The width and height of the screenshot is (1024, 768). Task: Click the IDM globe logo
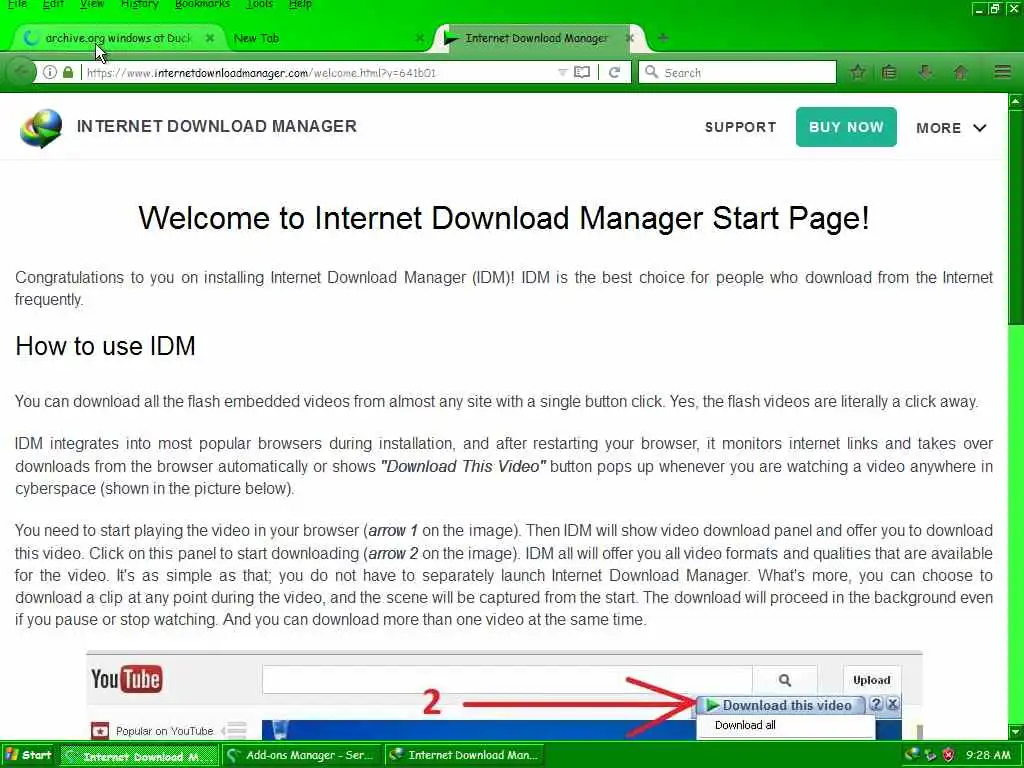pyautogui.click(x=41, y=128)
